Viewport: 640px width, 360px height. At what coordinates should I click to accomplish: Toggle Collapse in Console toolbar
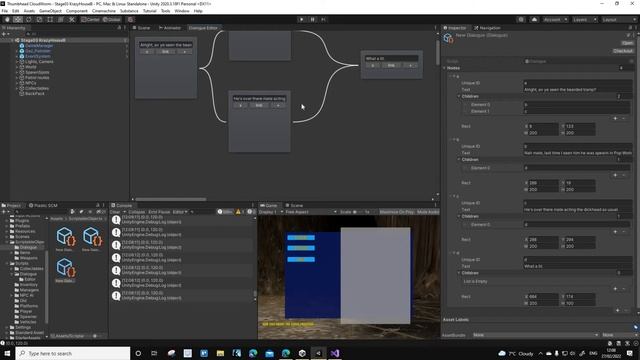point(137,212)
